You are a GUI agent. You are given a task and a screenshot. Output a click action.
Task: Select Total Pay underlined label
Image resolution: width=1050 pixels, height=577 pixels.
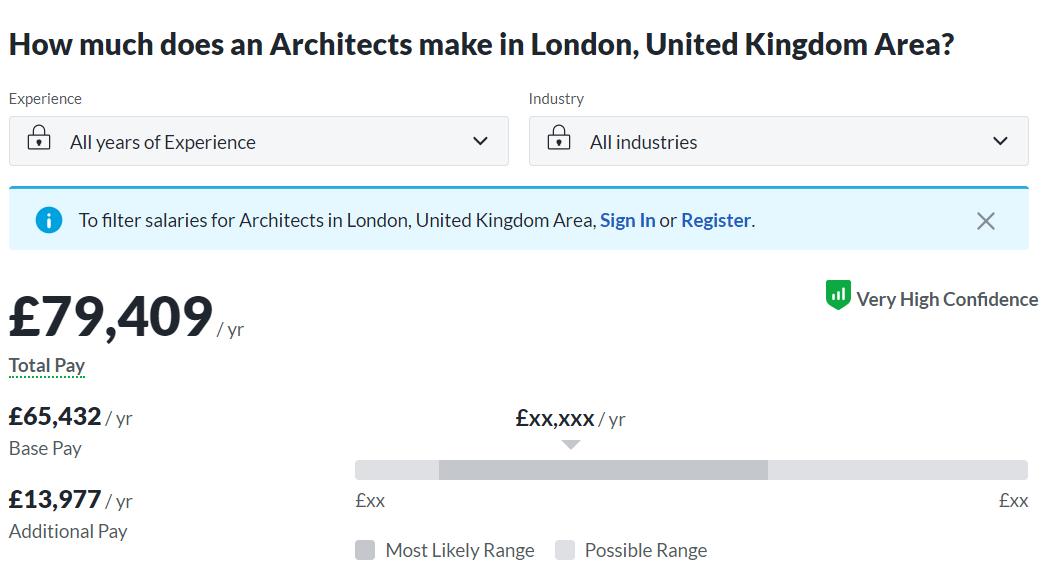[46, 364]
